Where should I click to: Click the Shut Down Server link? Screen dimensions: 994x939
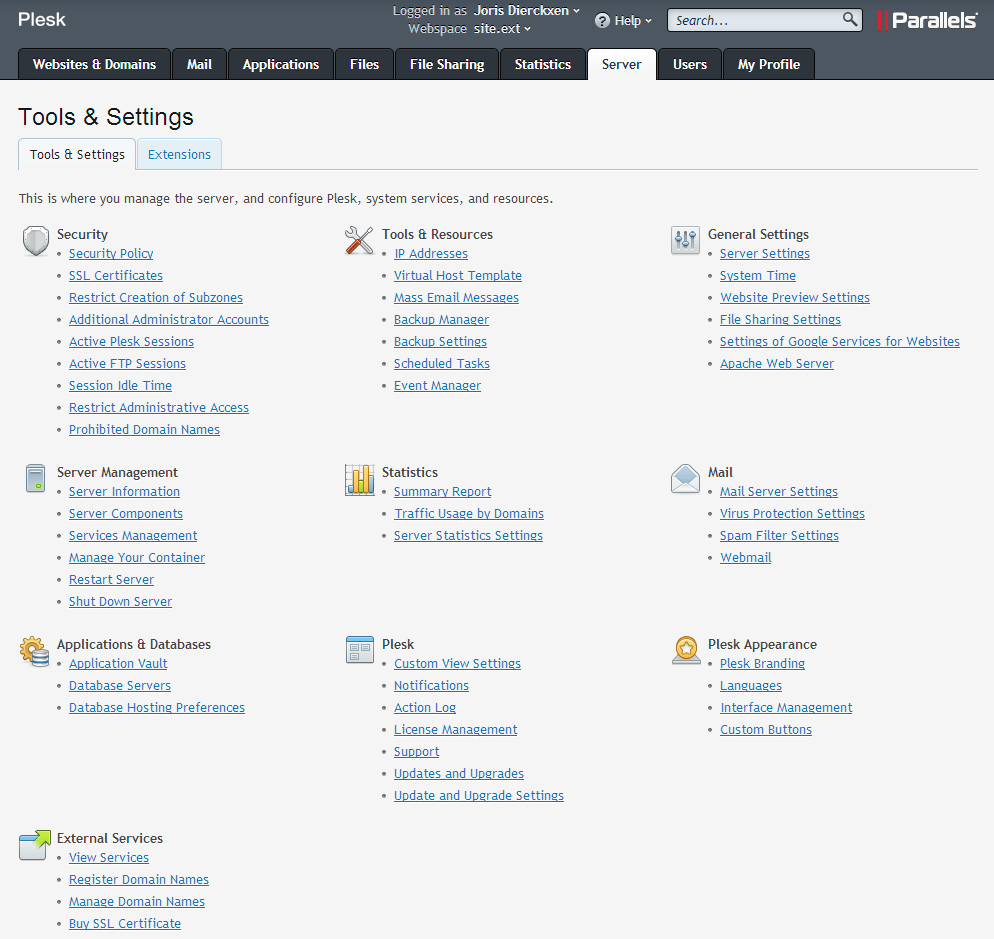(x=120, y=602)
